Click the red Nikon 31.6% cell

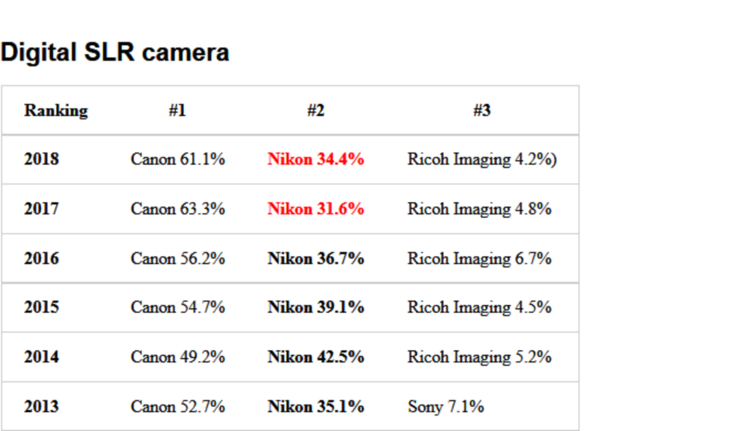click(x=316, y=209)
